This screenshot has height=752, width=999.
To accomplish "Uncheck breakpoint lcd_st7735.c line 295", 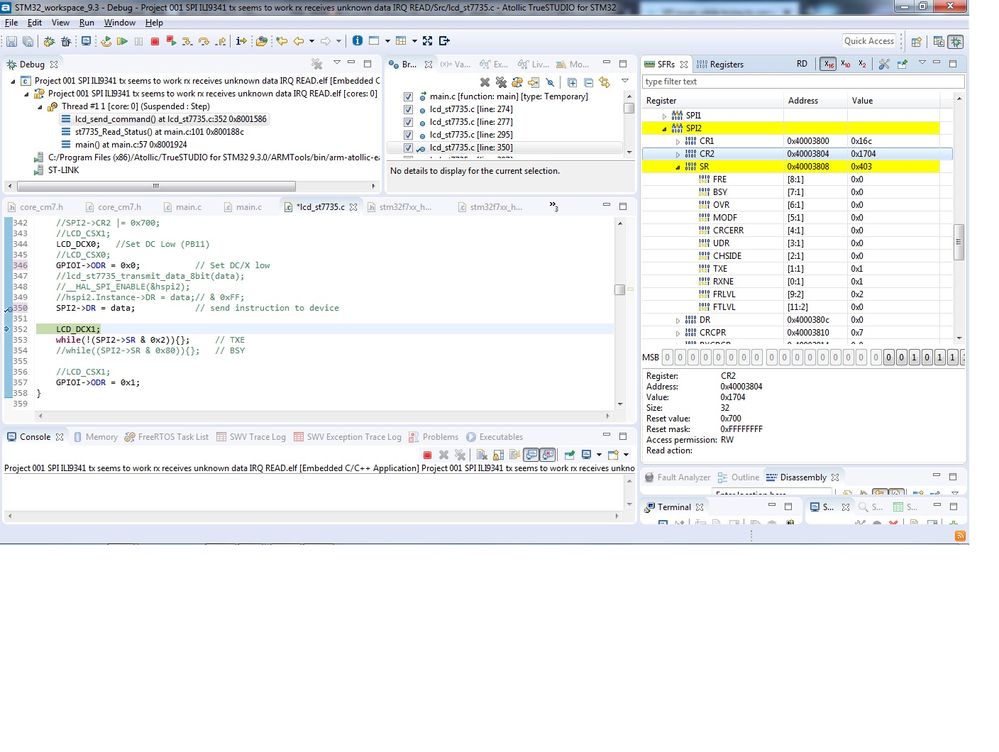I will (x=408, y=135).
